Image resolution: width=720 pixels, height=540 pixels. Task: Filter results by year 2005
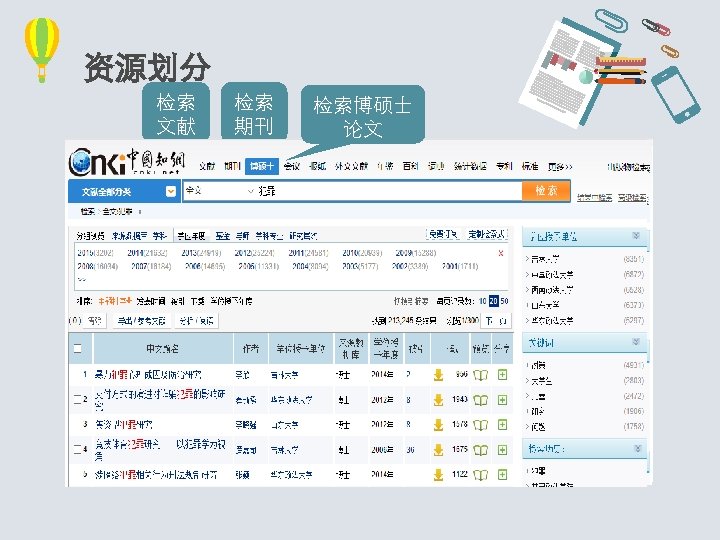pos(259,266)
